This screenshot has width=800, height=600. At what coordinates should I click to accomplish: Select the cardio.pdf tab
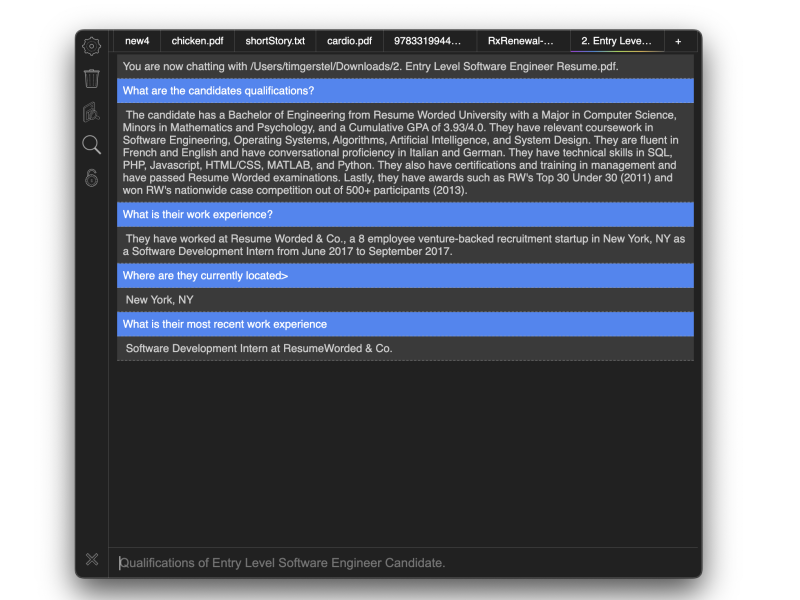tap(349, 41)
